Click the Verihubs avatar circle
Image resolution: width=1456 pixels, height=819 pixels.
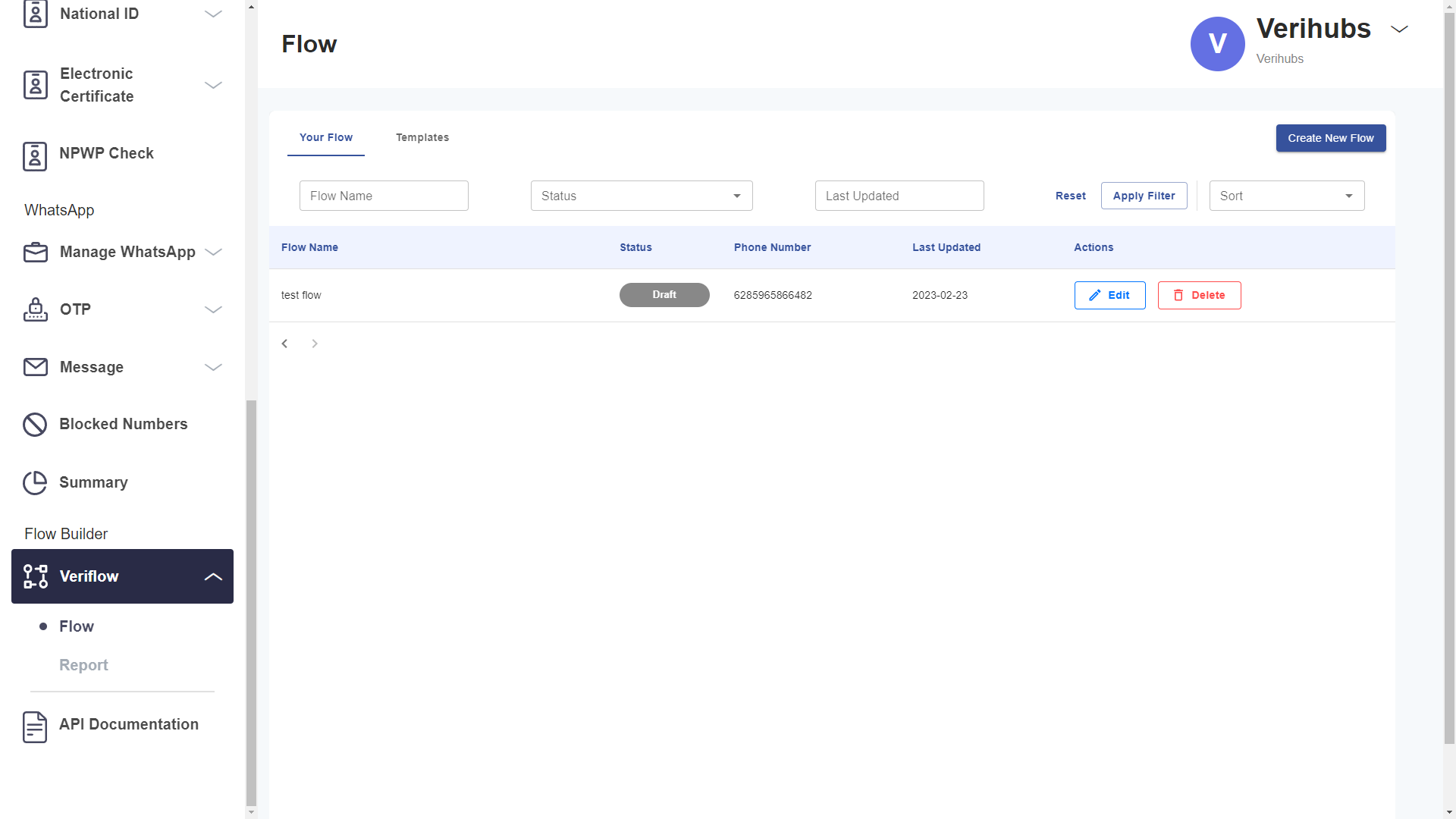coord(1217,44)
